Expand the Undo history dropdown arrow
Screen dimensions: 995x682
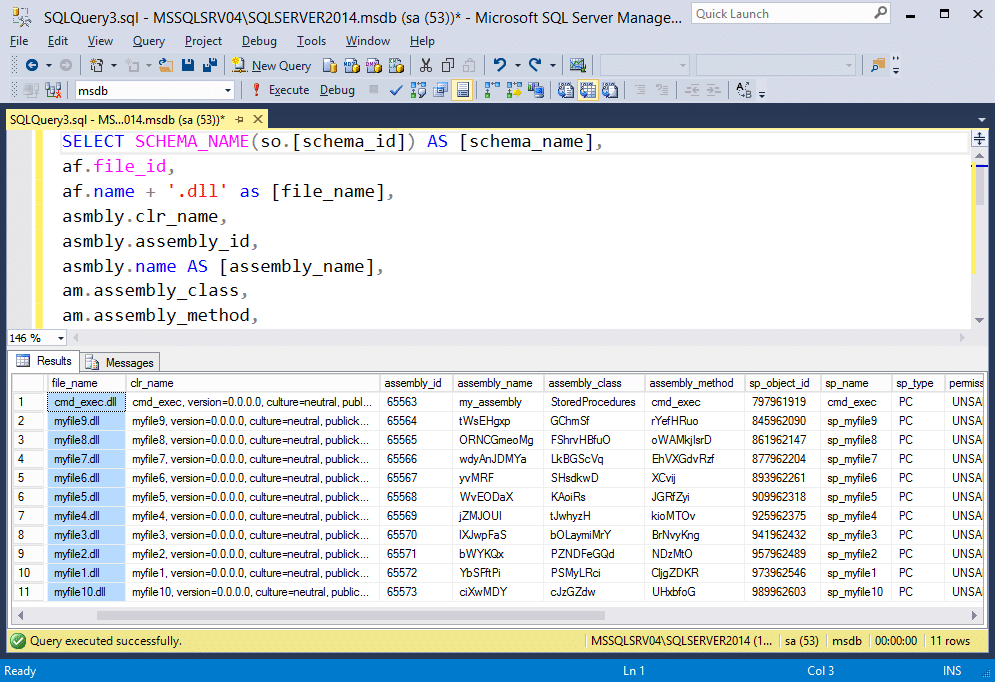pyautogui.click(x=517, y=65)
